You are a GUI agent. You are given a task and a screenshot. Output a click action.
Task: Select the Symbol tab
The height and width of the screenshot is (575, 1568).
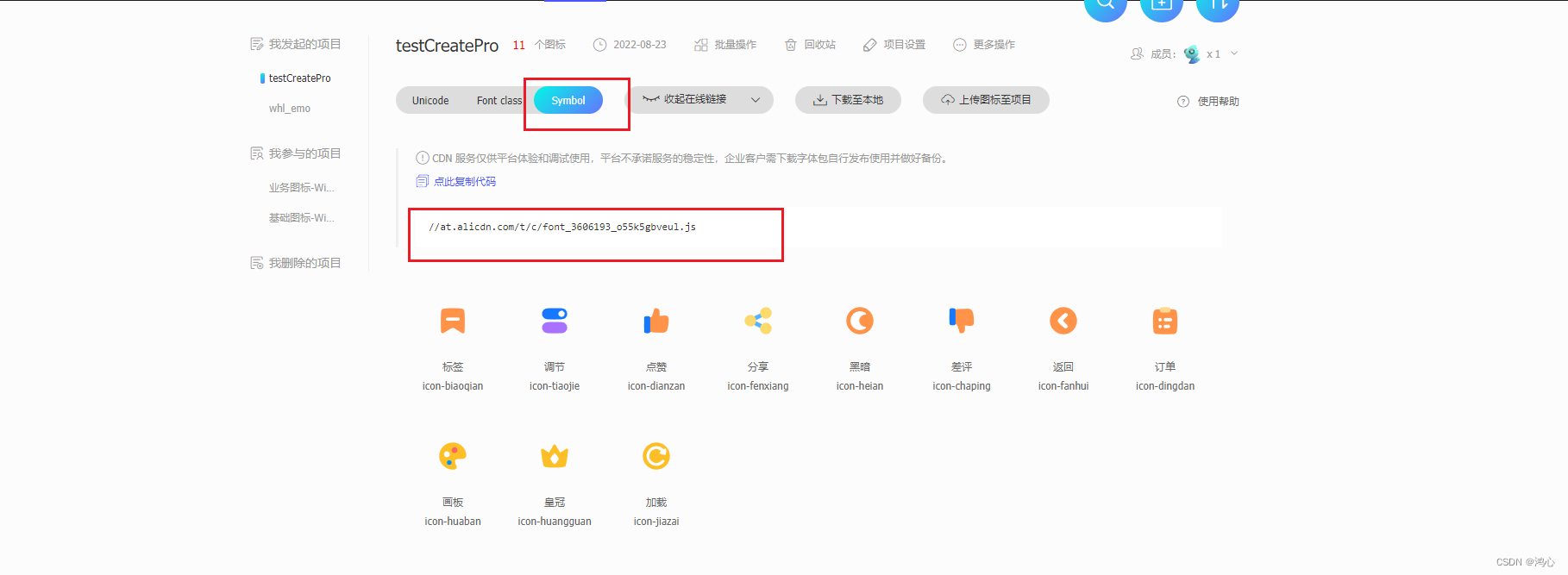pos(568,100)
